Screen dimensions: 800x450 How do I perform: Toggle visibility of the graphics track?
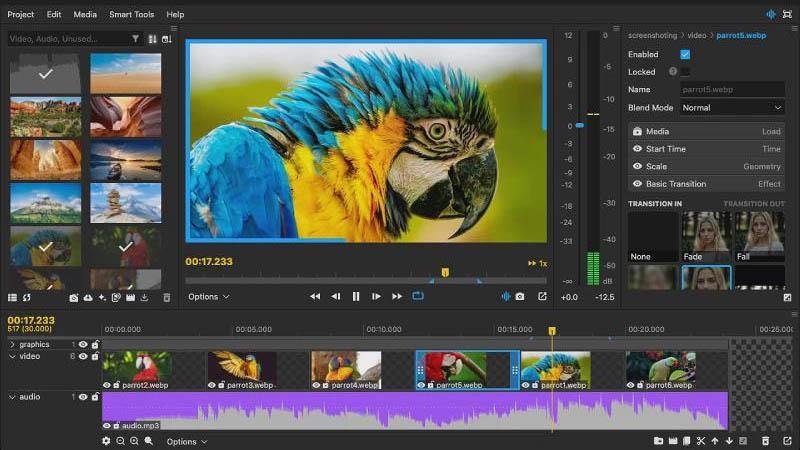83,344
